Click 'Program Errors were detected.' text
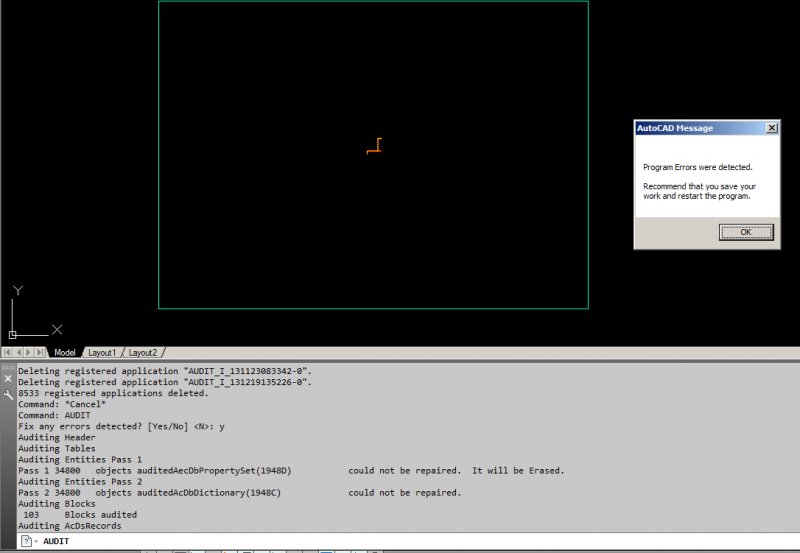 coord(697,167)
